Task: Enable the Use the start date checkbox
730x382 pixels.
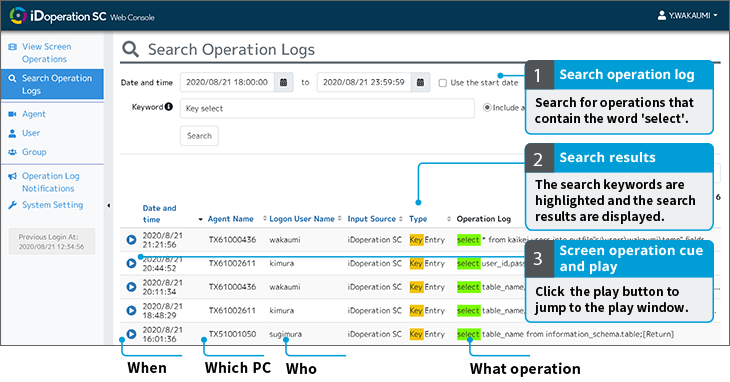Action: tap(443, 83)
